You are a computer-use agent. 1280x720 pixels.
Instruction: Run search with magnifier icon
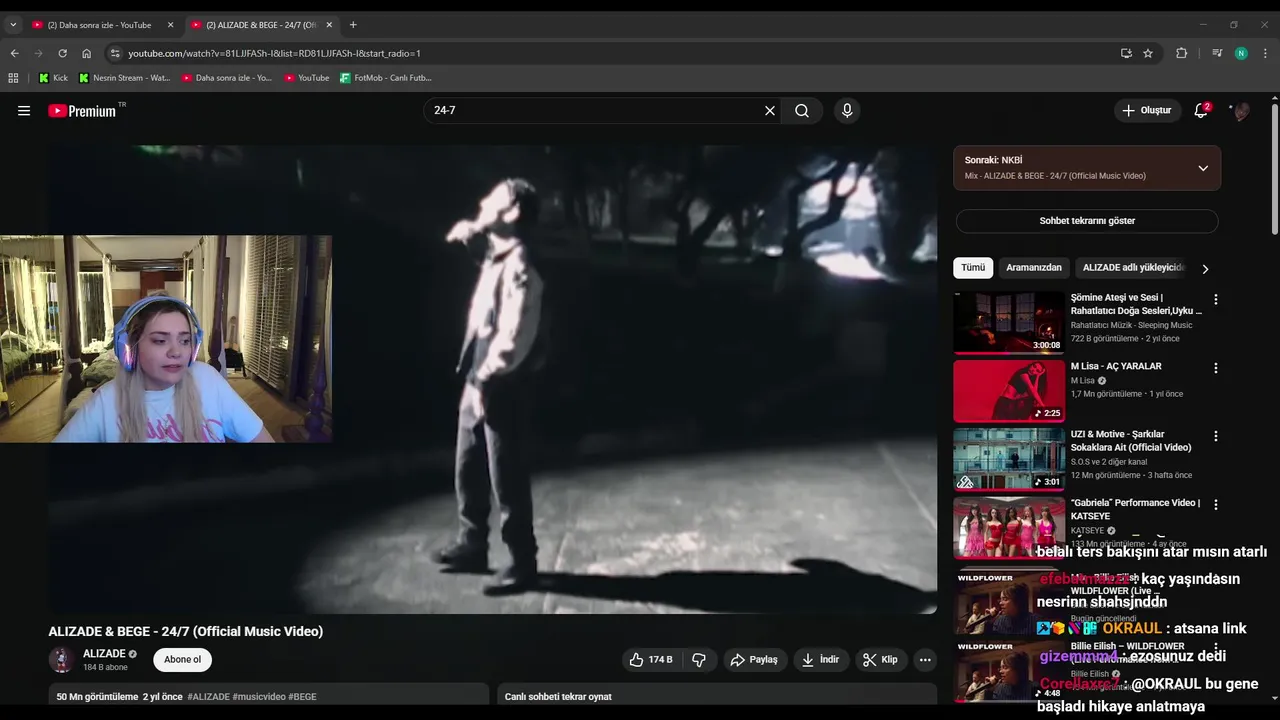802,111
